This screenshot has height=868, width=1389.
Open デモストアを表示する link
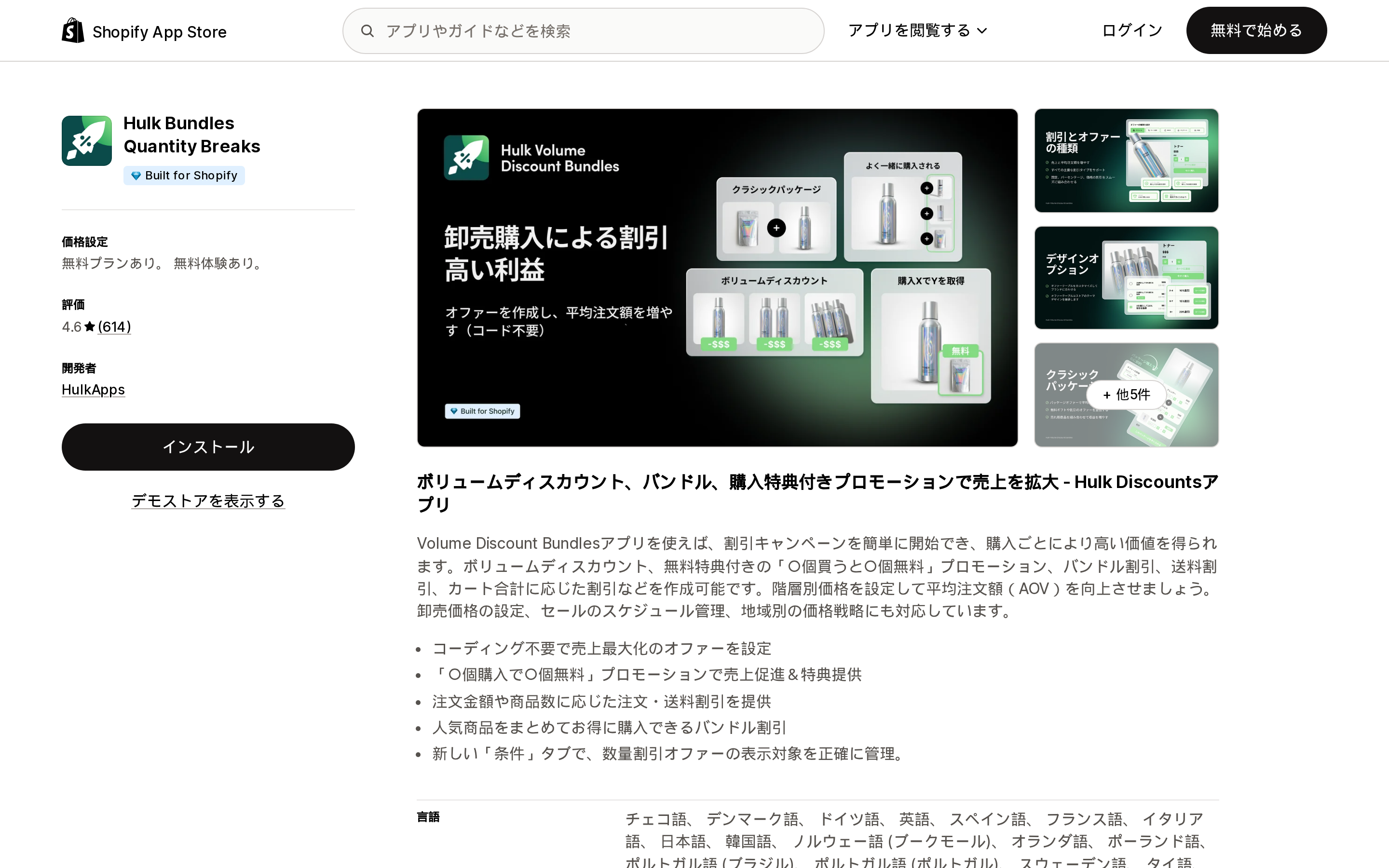point(208,501)
